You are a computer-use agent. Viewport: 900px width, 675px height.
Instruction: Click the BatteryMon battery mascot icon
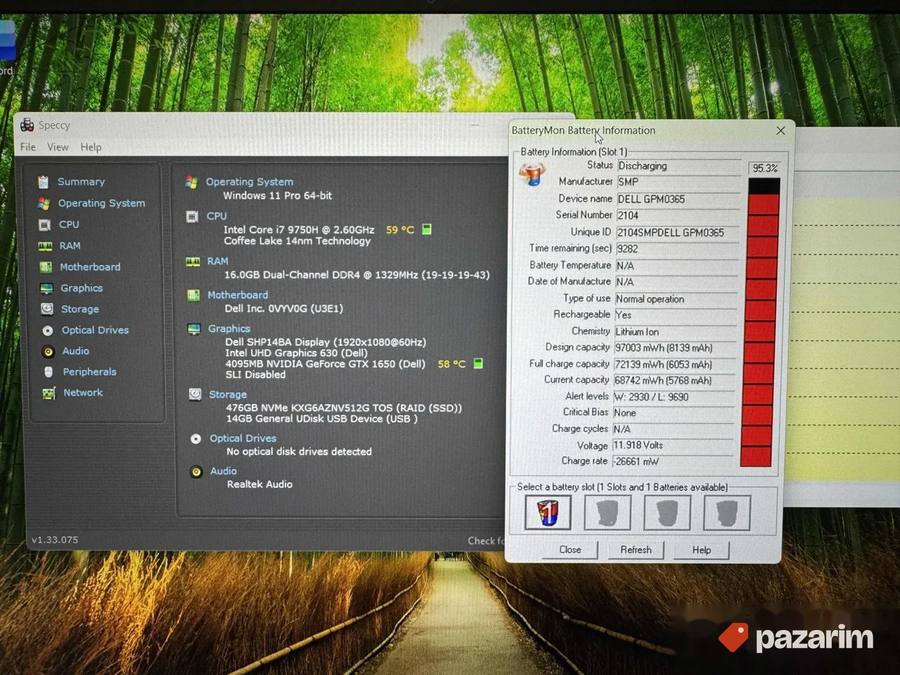click(x=532, y=173)
